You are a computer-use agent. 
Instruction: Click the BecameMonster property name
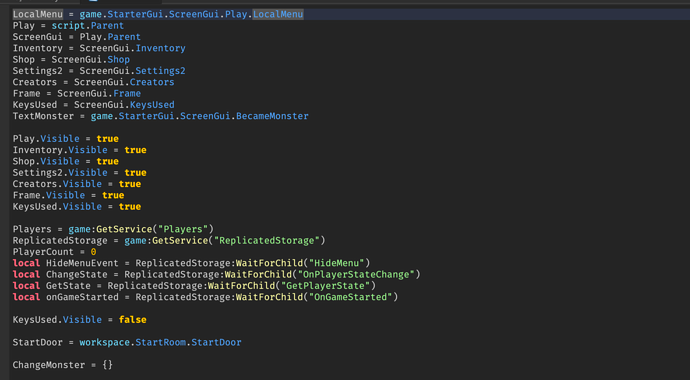272,116
